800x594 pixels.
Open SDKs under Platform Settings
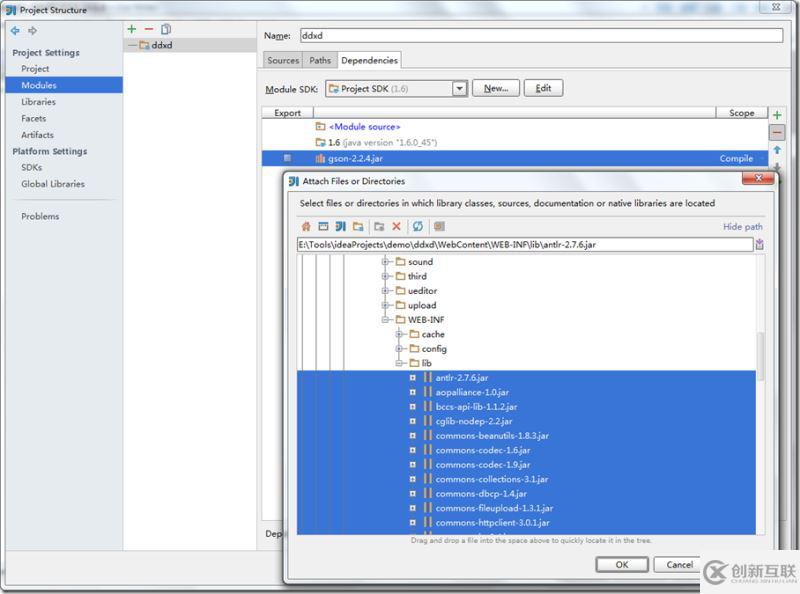32,167
